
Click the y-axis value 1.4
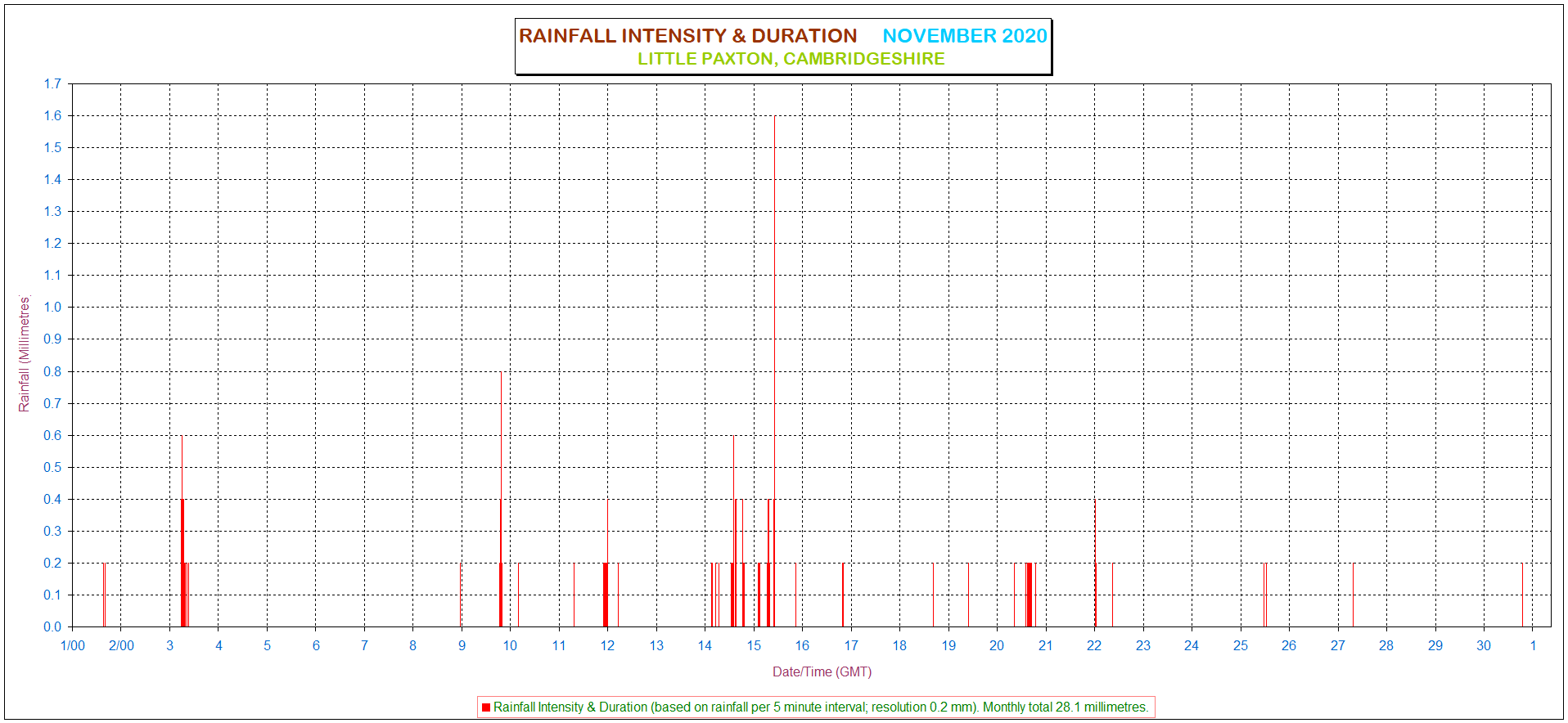(x=52, y=179)
